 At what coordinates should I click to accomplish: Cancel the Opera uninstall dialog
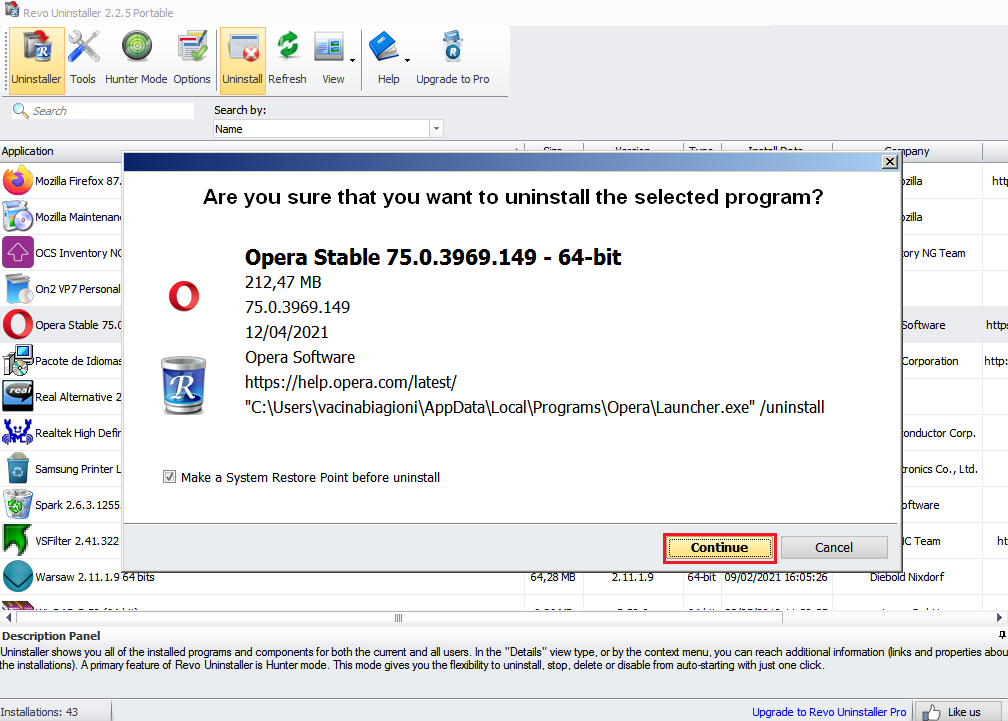834,547
